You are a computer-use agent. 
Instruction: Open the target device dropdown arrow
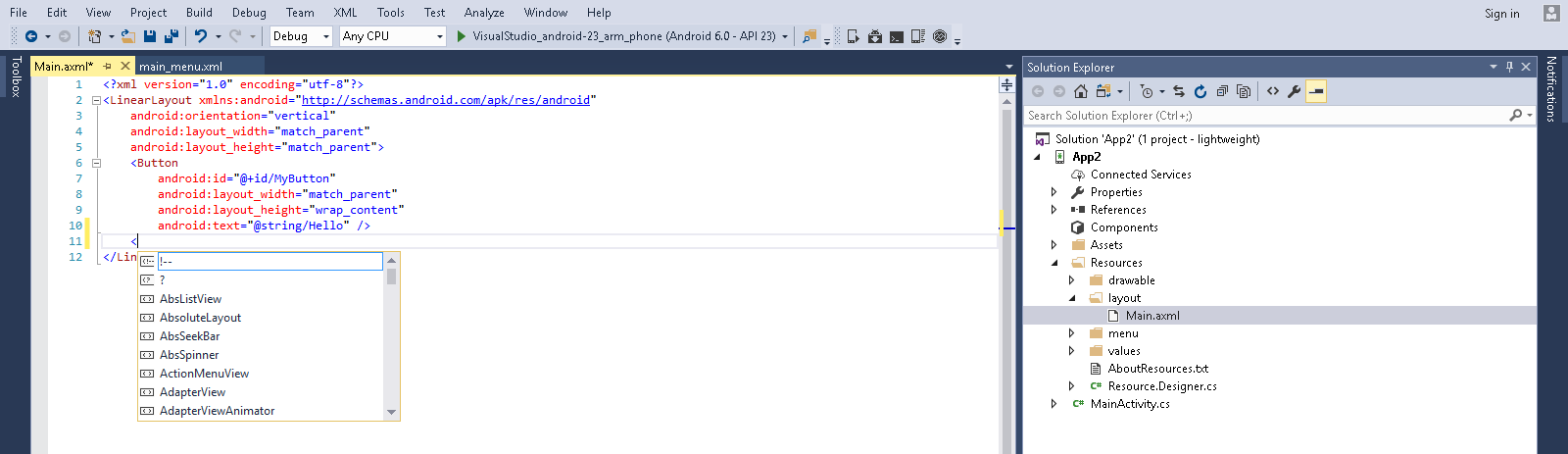point(785,36)
